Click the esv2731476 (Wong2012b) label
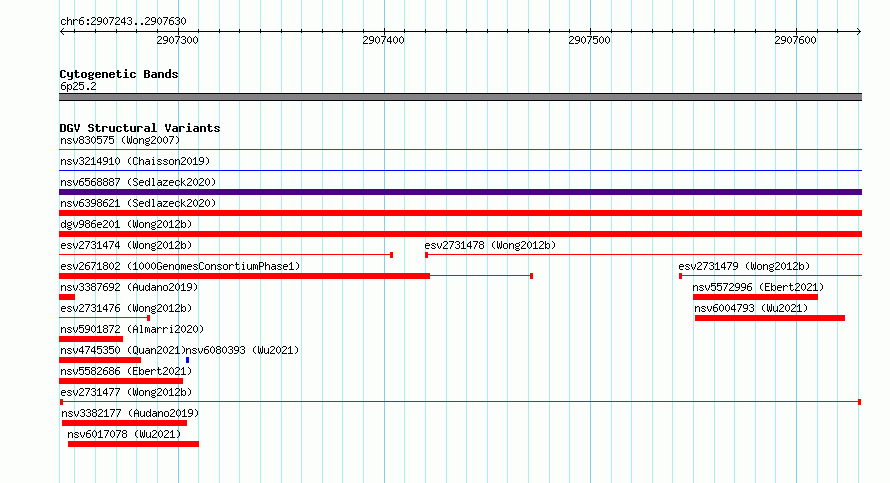This screenshot has height=483, width=890. 126,308
